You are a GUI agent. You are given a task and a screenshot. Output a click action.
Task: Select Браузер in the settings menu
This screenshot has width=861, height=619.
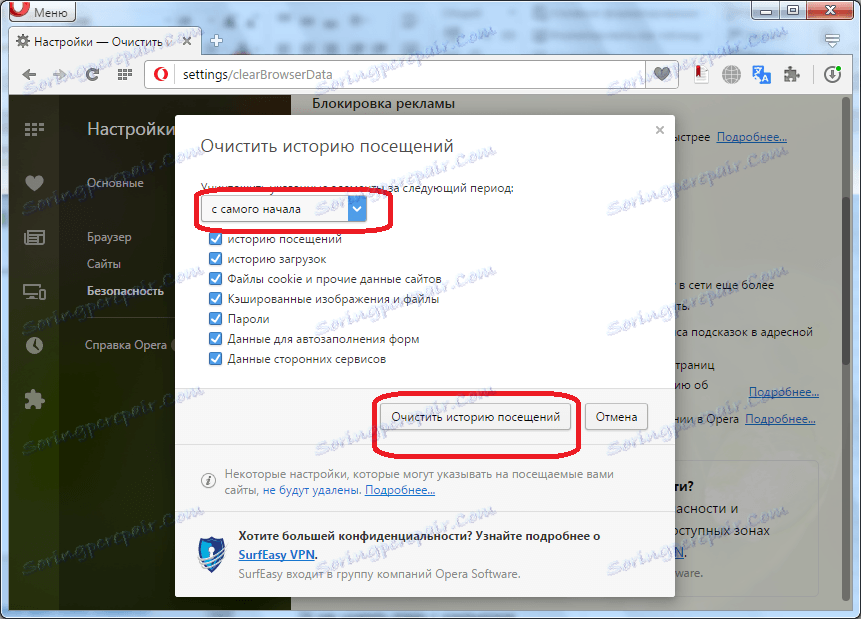[x=109, y=237]
